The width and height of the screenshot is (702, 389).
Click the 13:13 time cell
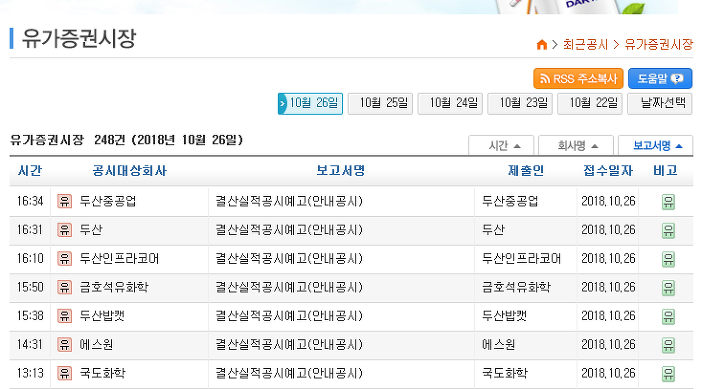pyautogui.click(x=30, y=373)
